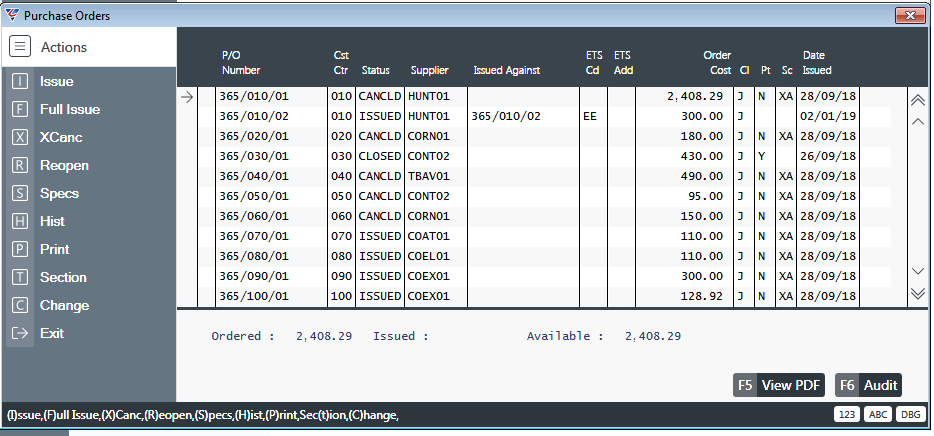The width and height of the screenshot is (934, 436).
Task: Click the I key icon for Issue
Action: (20, 82)
